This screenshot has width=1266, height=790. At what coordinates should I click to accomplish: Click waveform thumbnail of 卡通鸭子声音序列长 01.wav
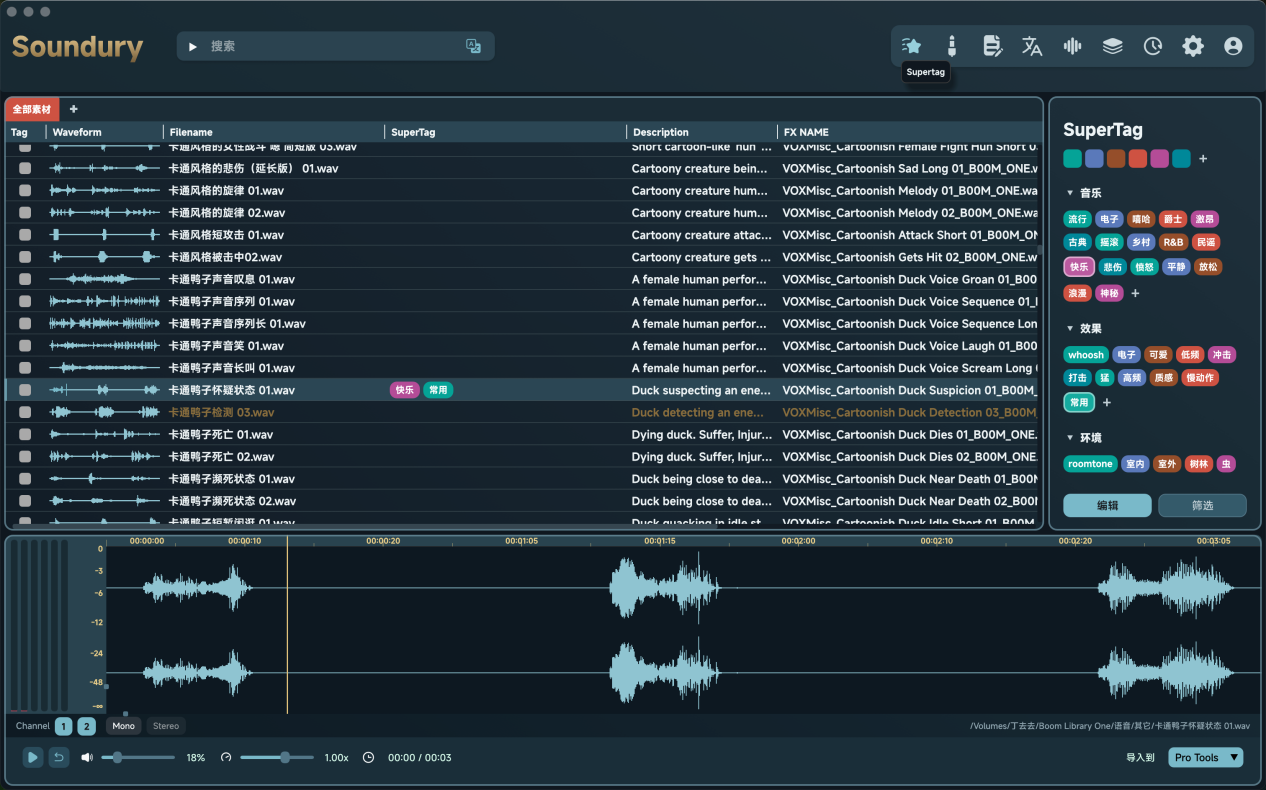coord(104,324)
